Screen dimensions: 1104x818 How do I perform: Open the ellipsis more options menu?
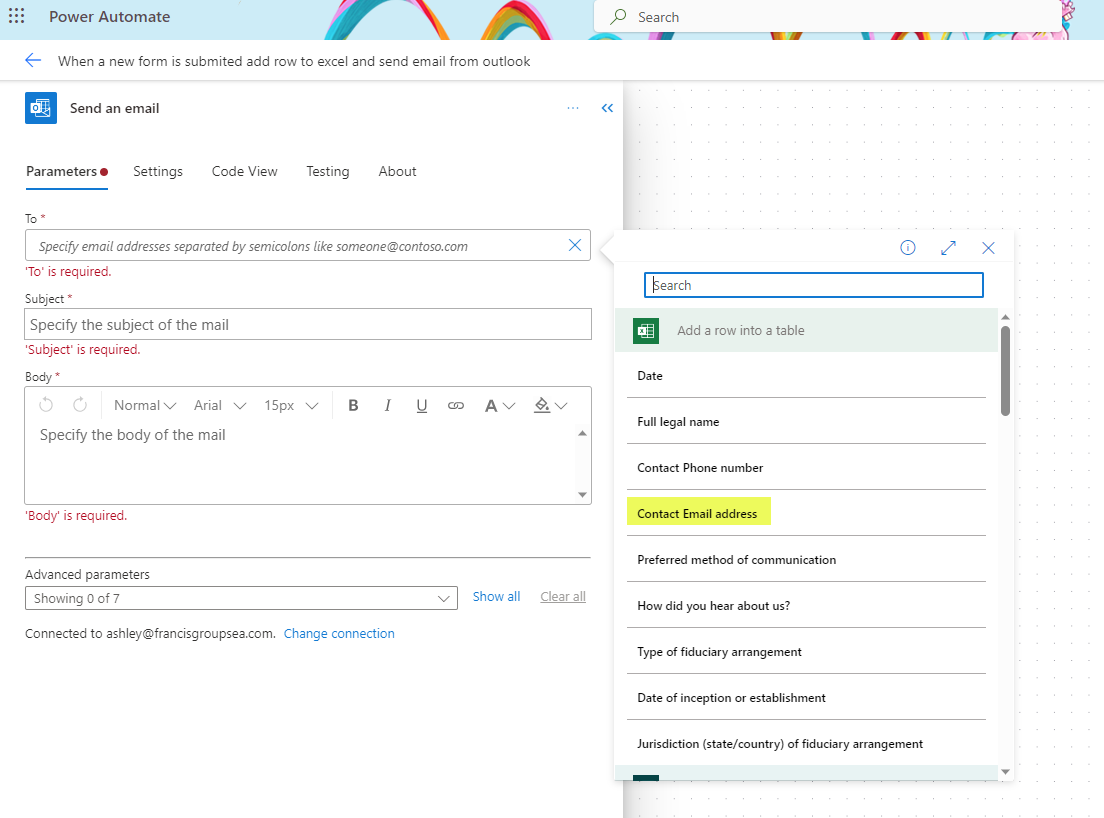(x=573, y=108)
